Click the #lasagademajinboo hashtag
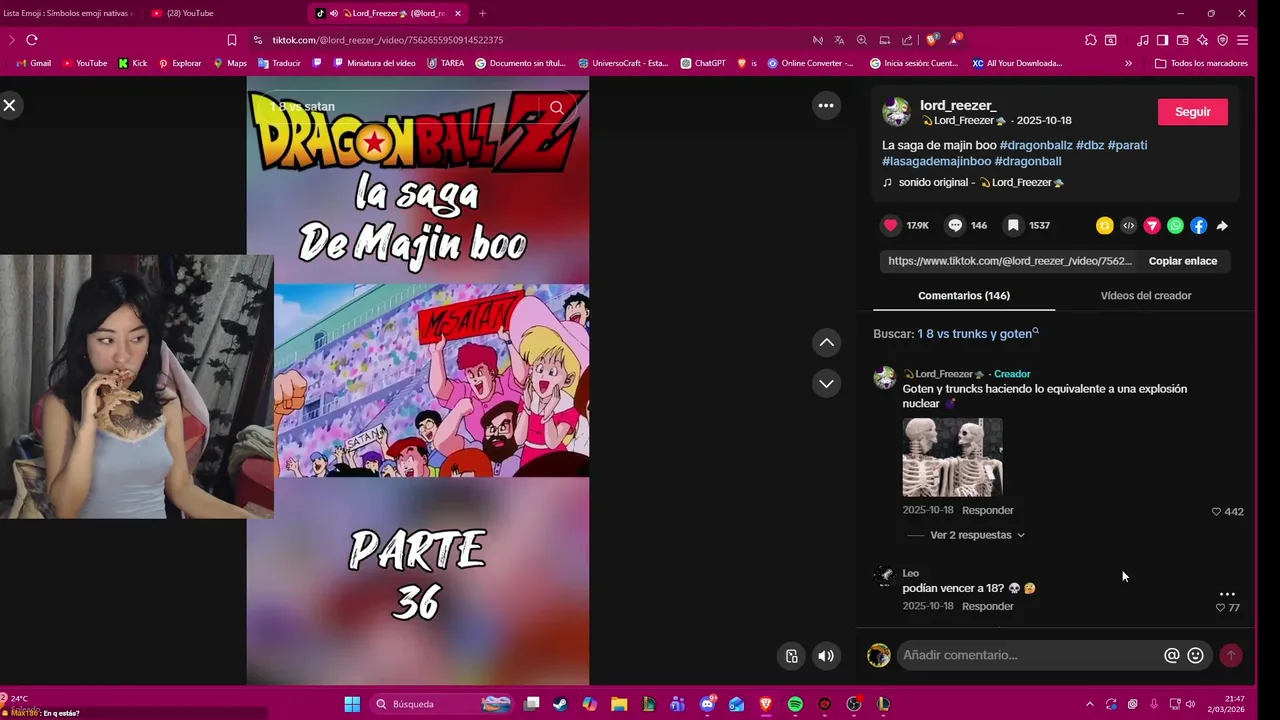This screenshot has width=1280, height=720. tap(936, 161)
